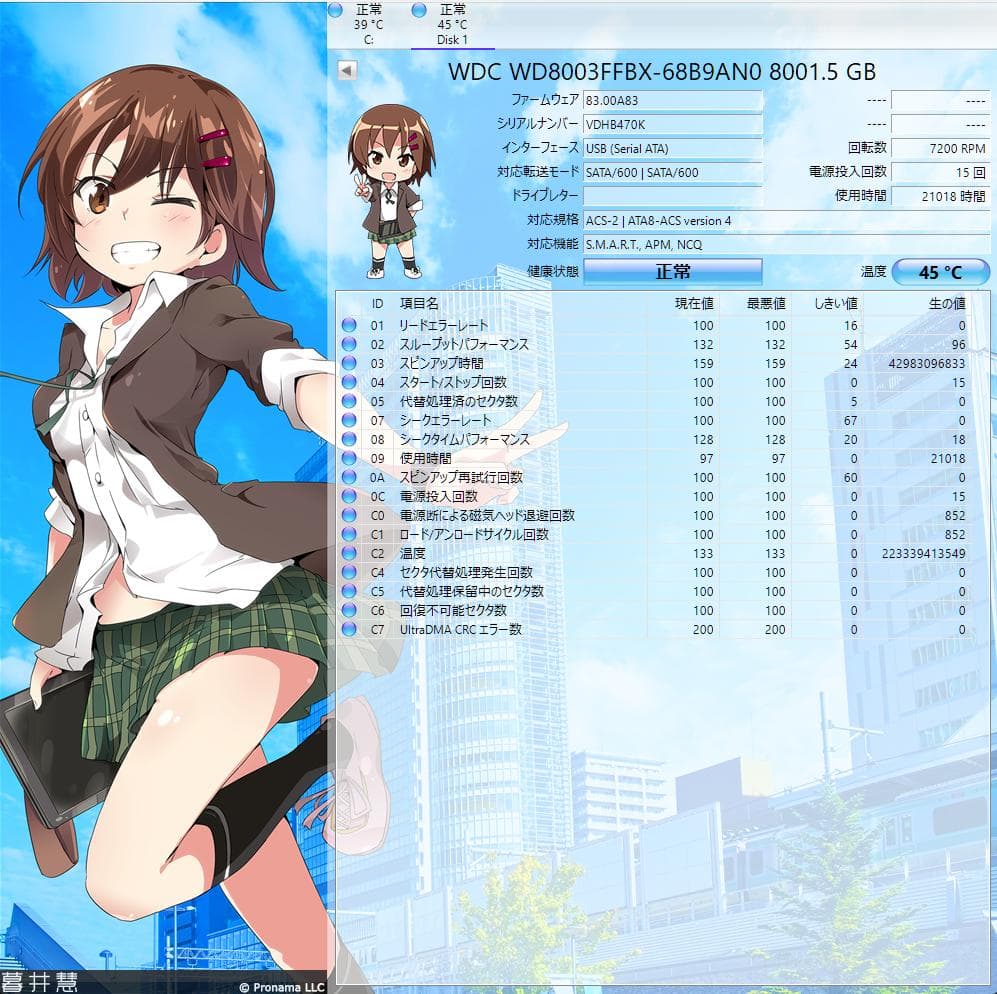Click the status icon for シークエラーレート attribute

coord(348,420)
